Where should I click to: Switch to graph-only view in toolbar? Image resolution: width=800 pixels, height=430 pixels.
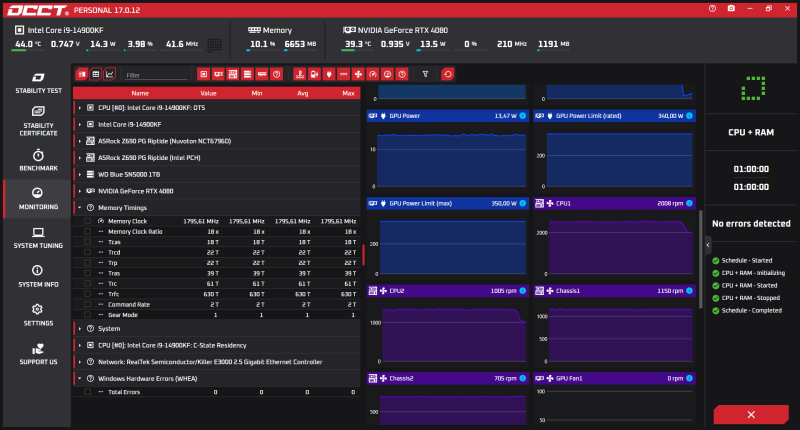pos(110,74)
